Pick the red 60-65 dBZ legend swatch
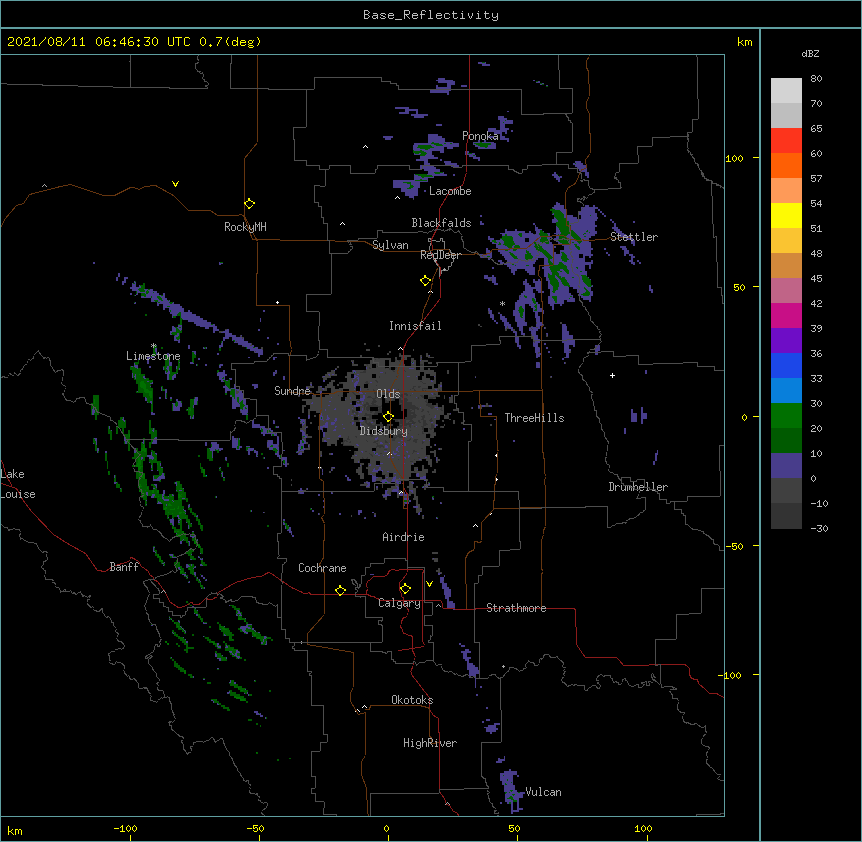 tap(786, 141)
